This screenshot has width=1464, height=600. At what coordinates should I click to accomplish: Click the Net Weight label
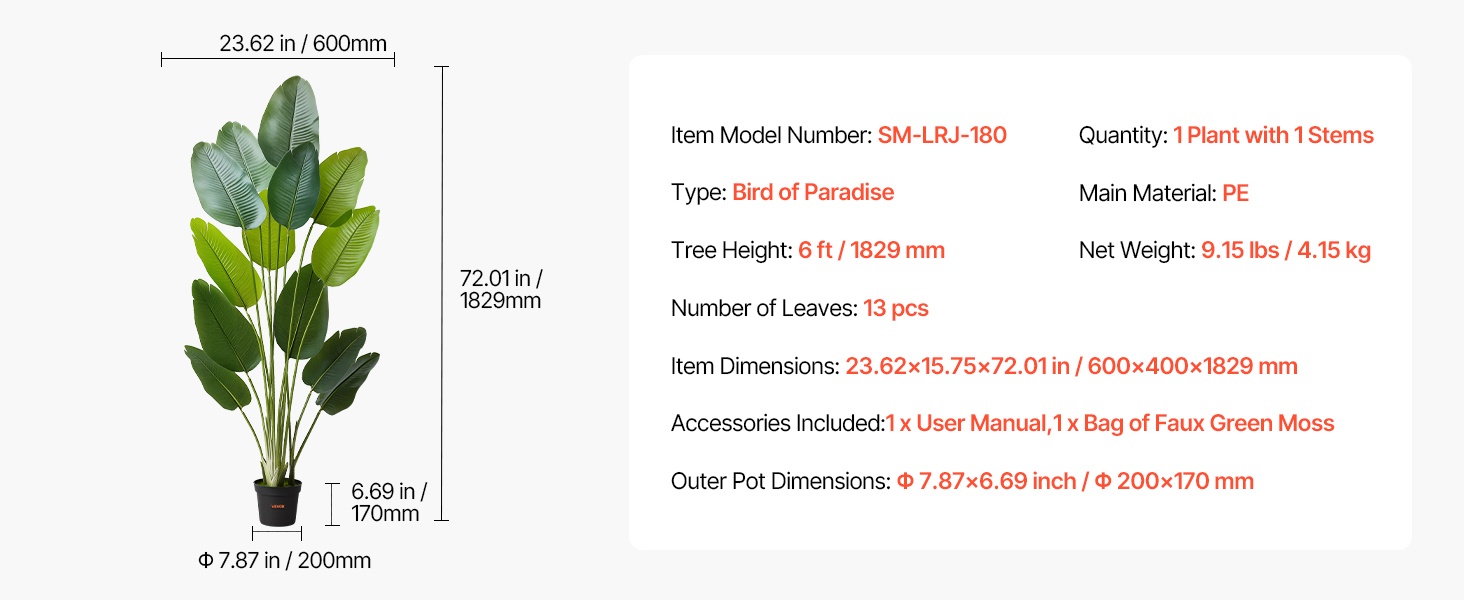pos(1137,251)
